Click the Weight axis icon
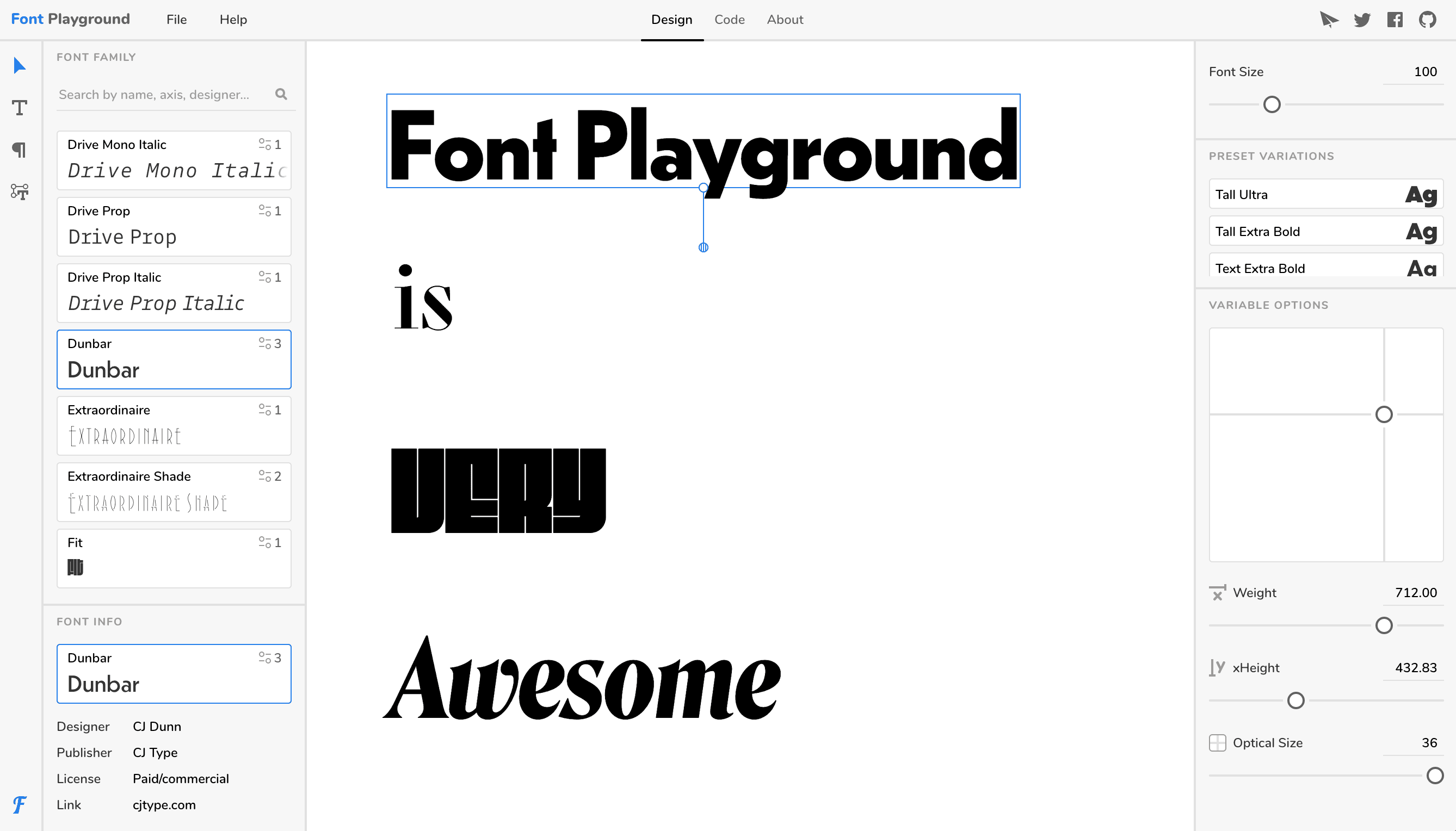The width and height of the screenshot is (1456, 831). click(x=1217, y=593)
